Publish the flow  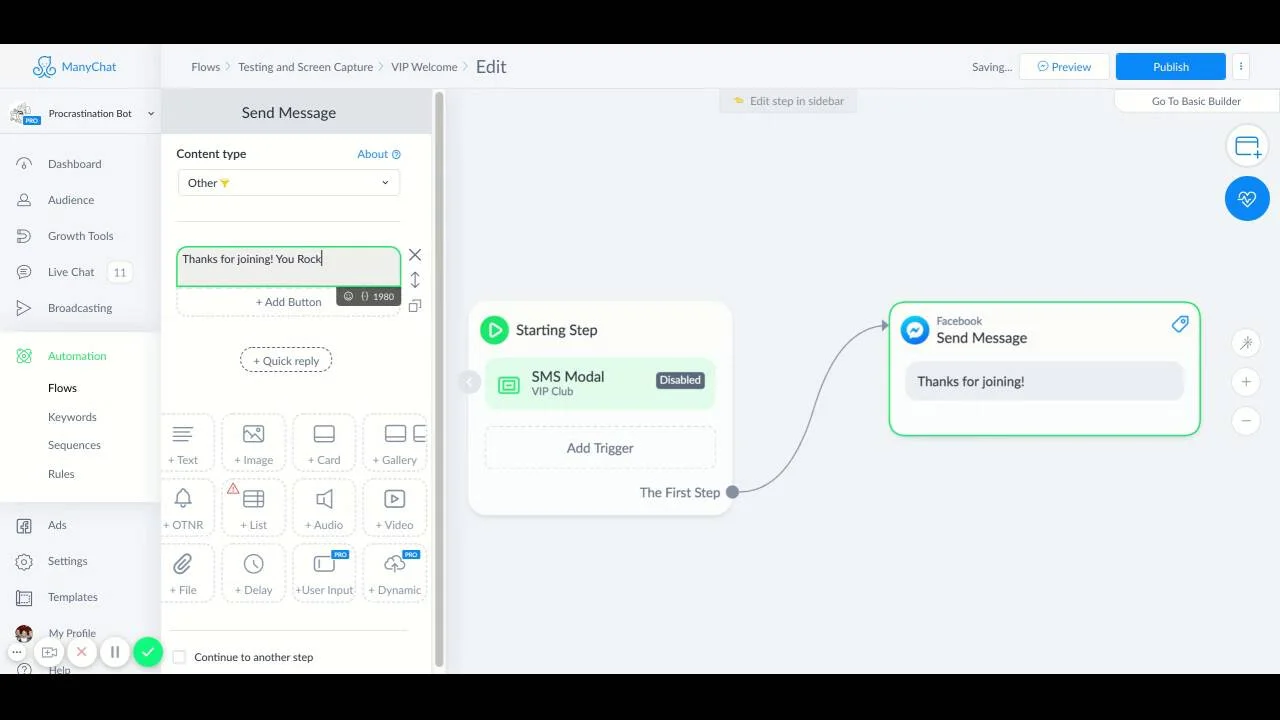[1171, 67]
